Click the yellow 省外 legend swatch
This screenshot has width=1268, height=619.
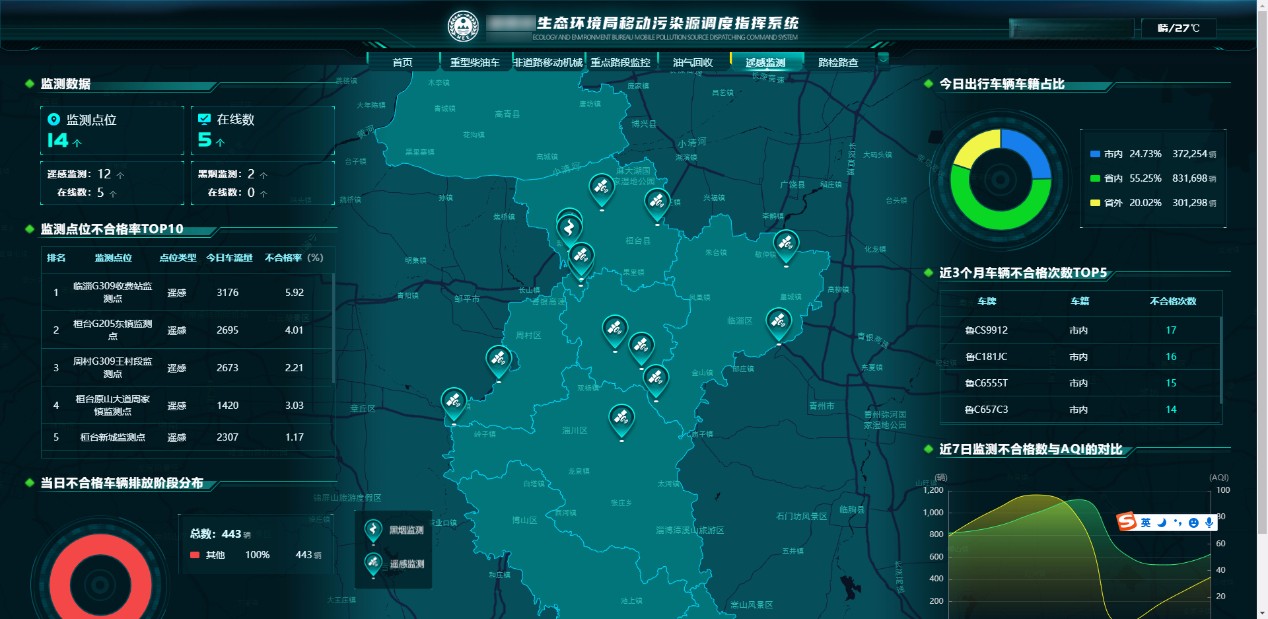pos(1095,203)
